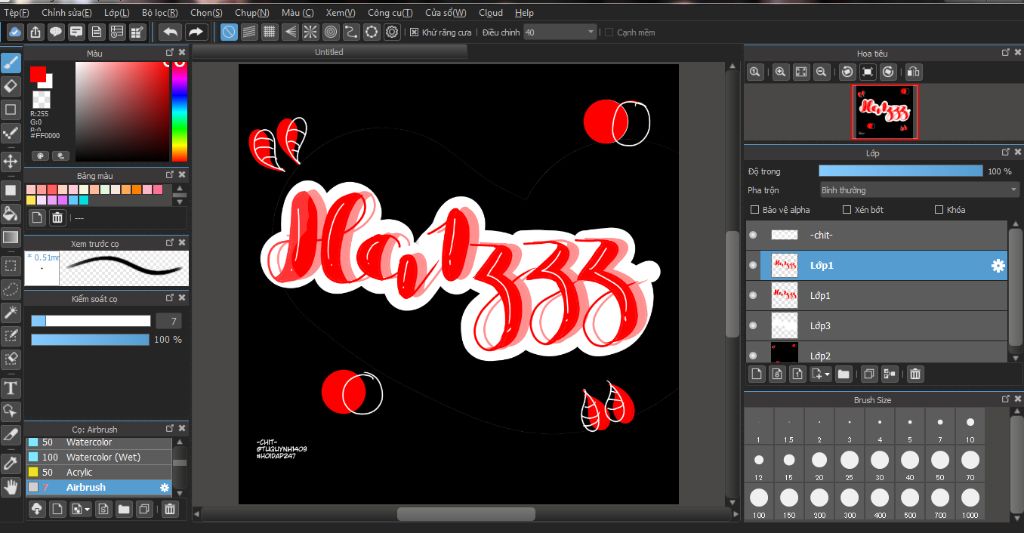The height and width of the screenshot is (533, 1024).
Task: Click brush opacity 100% slider
Action: [x=90, y=340]
